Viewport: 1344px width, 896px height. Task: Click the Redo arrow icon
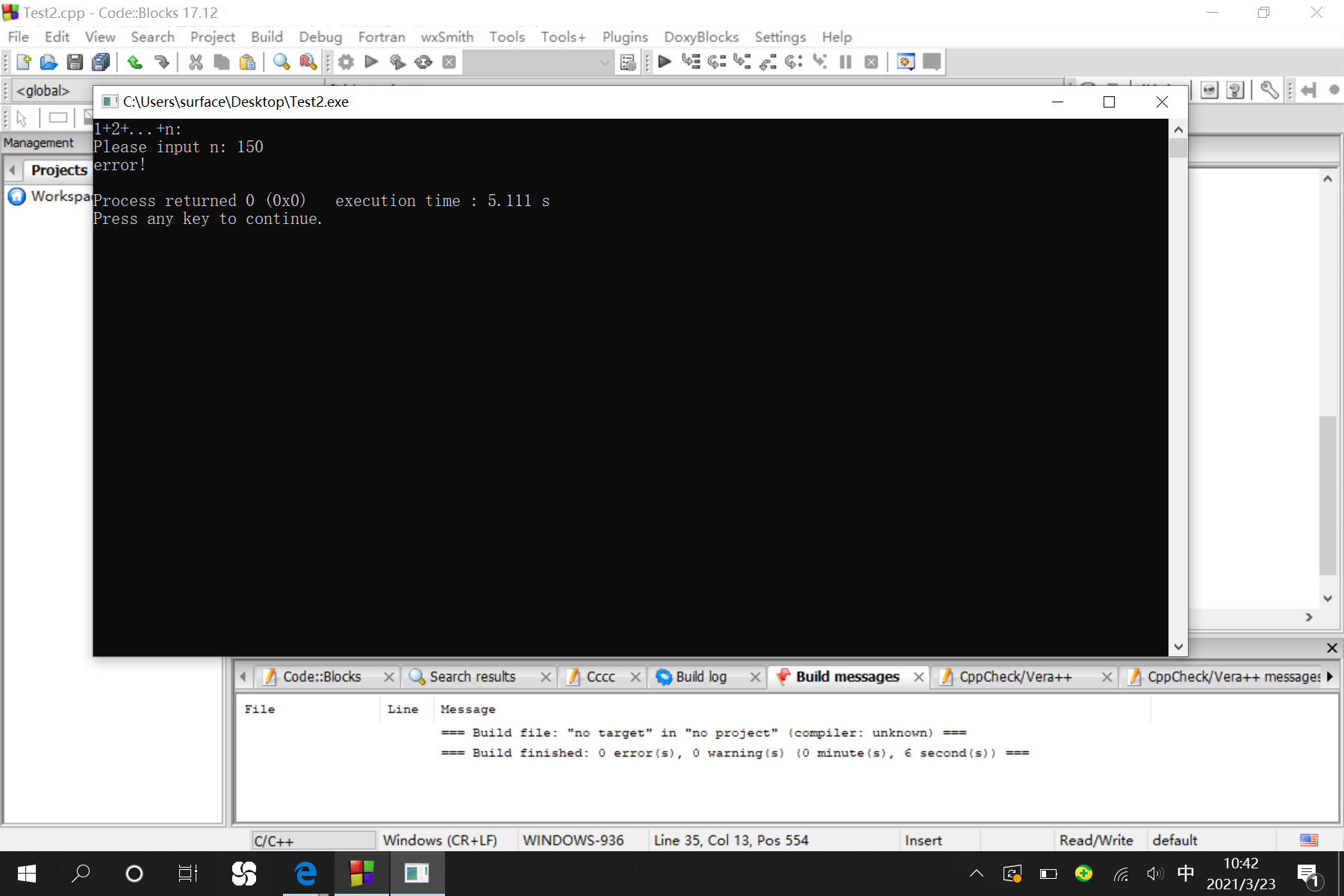click(x=161, y=62)
